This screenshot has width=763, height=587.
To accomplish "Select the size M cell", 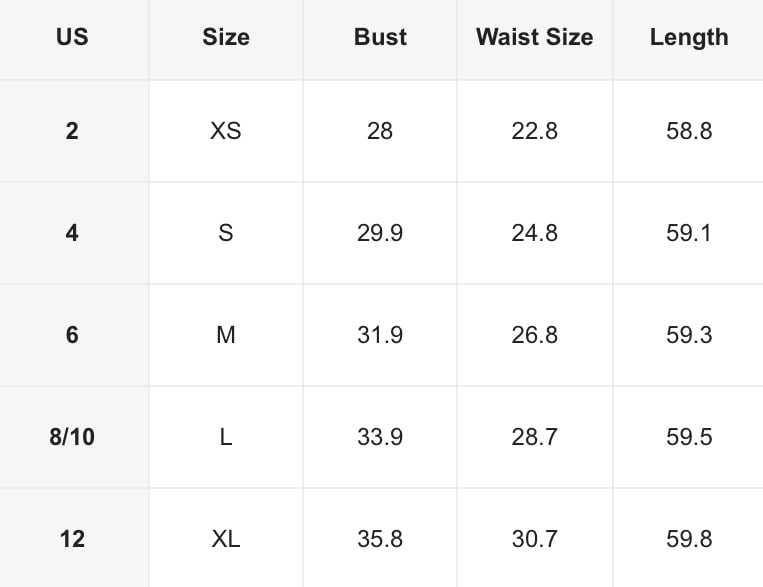I will [x=226, y=335].
